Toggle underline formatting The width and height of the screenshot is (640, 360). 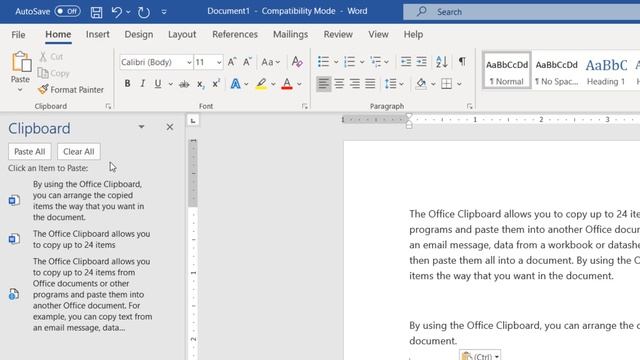click(x=158, y=84)
